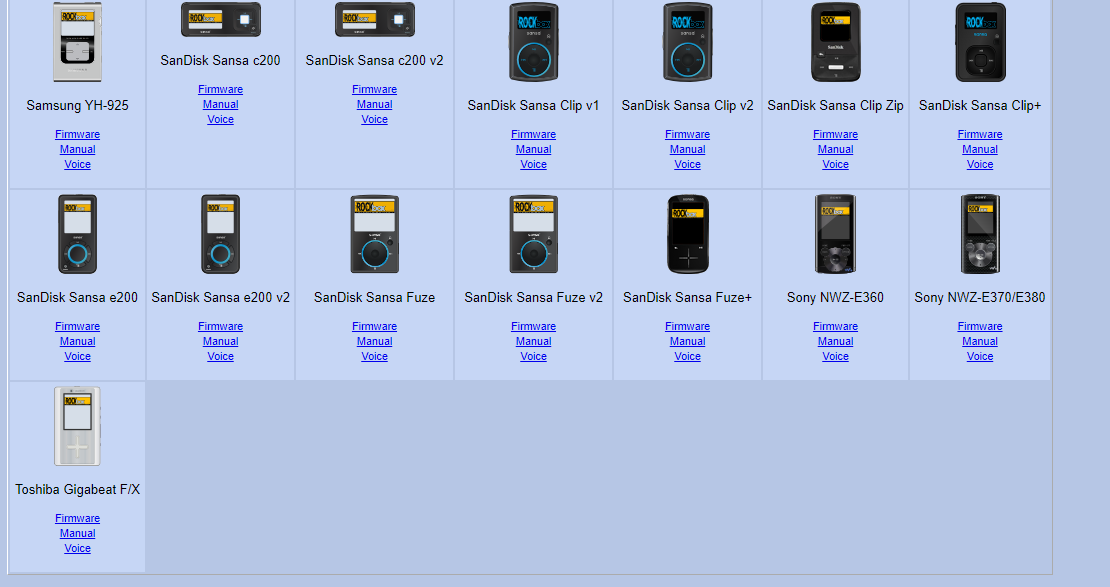Download Firmware for Sansa e200 v2

tap(220, 326)
